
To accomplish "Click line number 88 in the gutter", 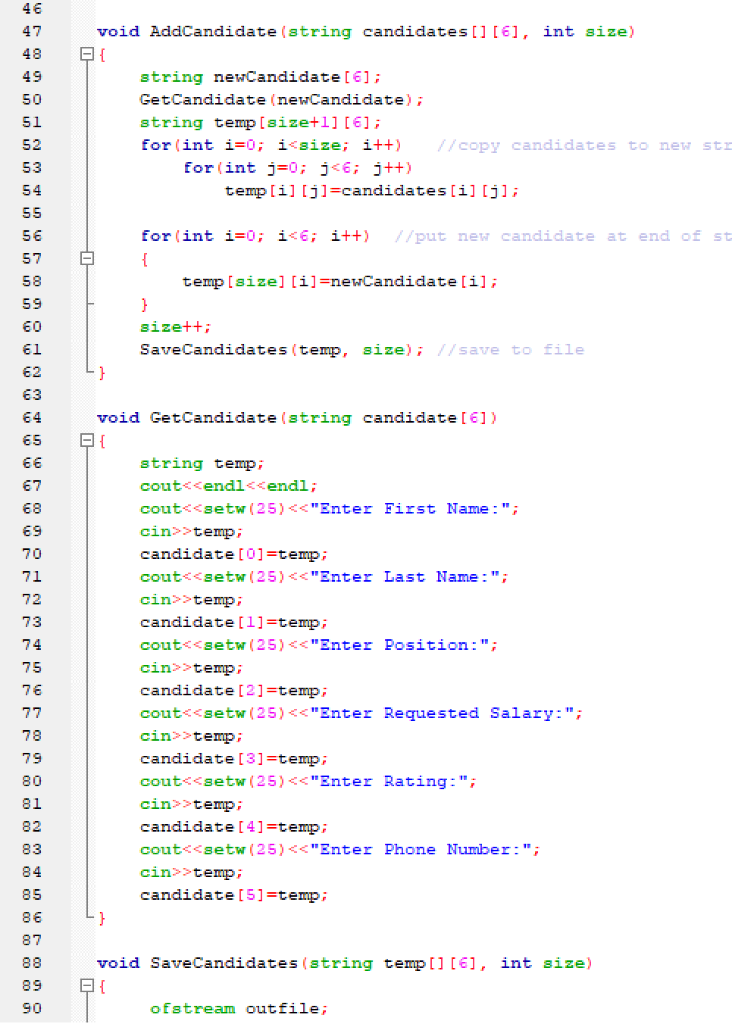I will tap(32, 963).
